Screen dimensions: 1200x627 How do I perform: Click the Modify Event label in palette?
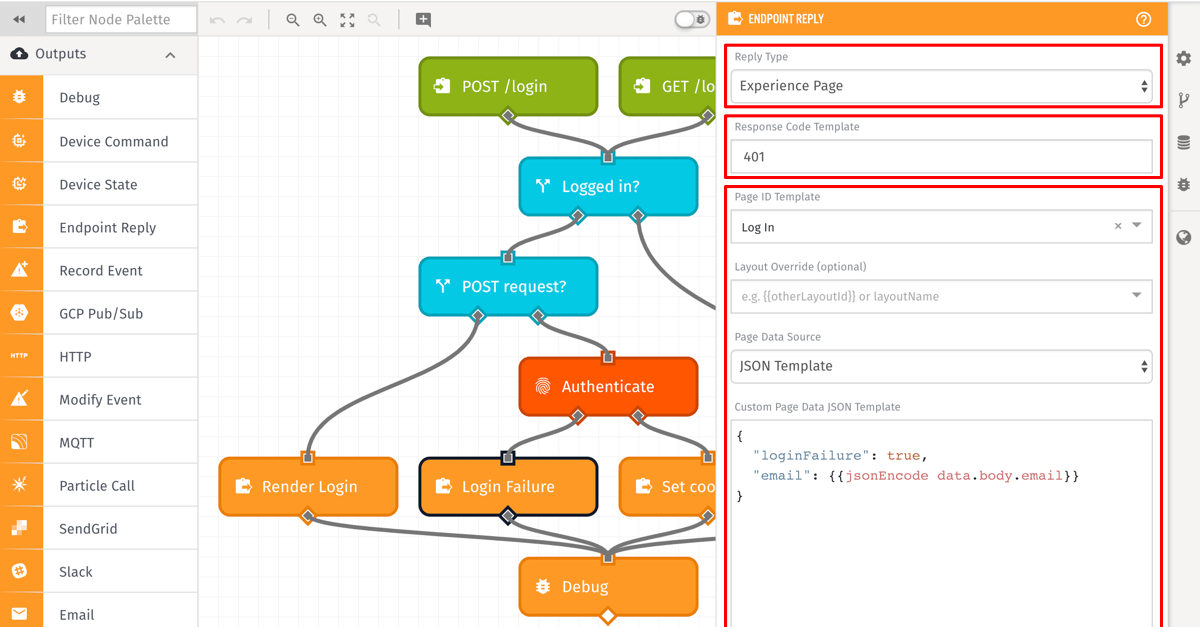coord(100,399)
